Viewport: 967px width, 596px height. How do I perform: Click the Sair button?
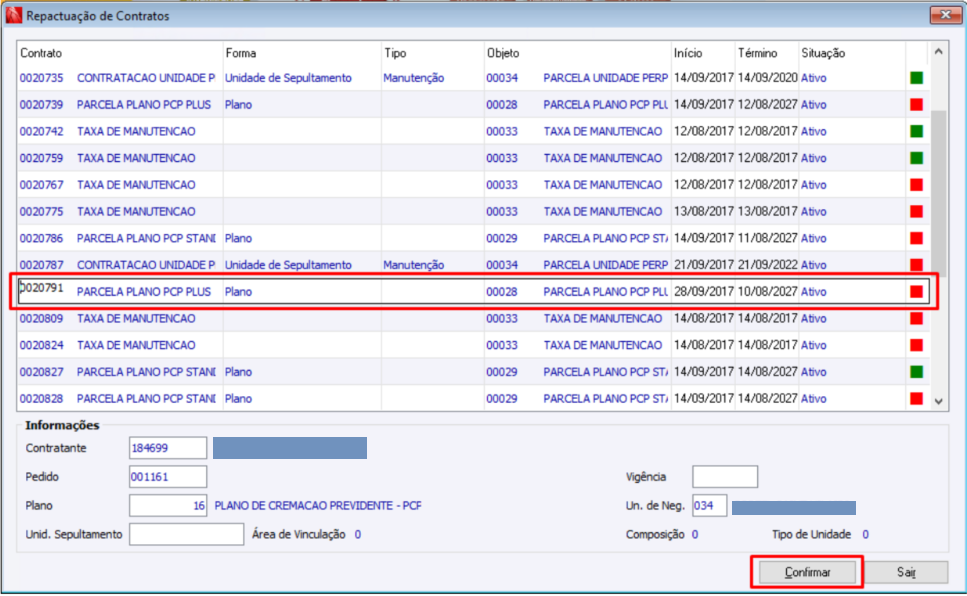click(x=906, y=573)
